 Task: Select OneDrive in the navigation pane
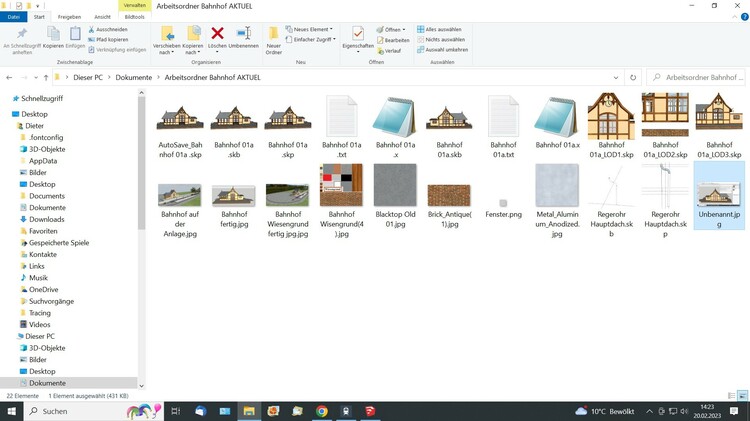(43, 289)
